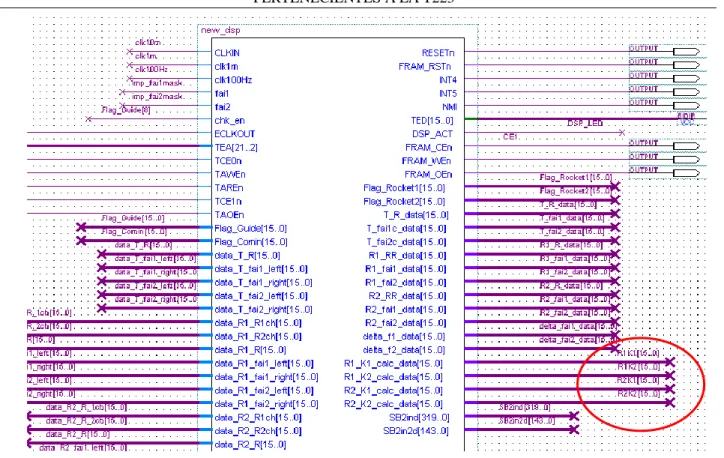This screenshot has width=724, height=458.
Task: Click the DSP_LED wire label
Action: click(x=585, y=123)
